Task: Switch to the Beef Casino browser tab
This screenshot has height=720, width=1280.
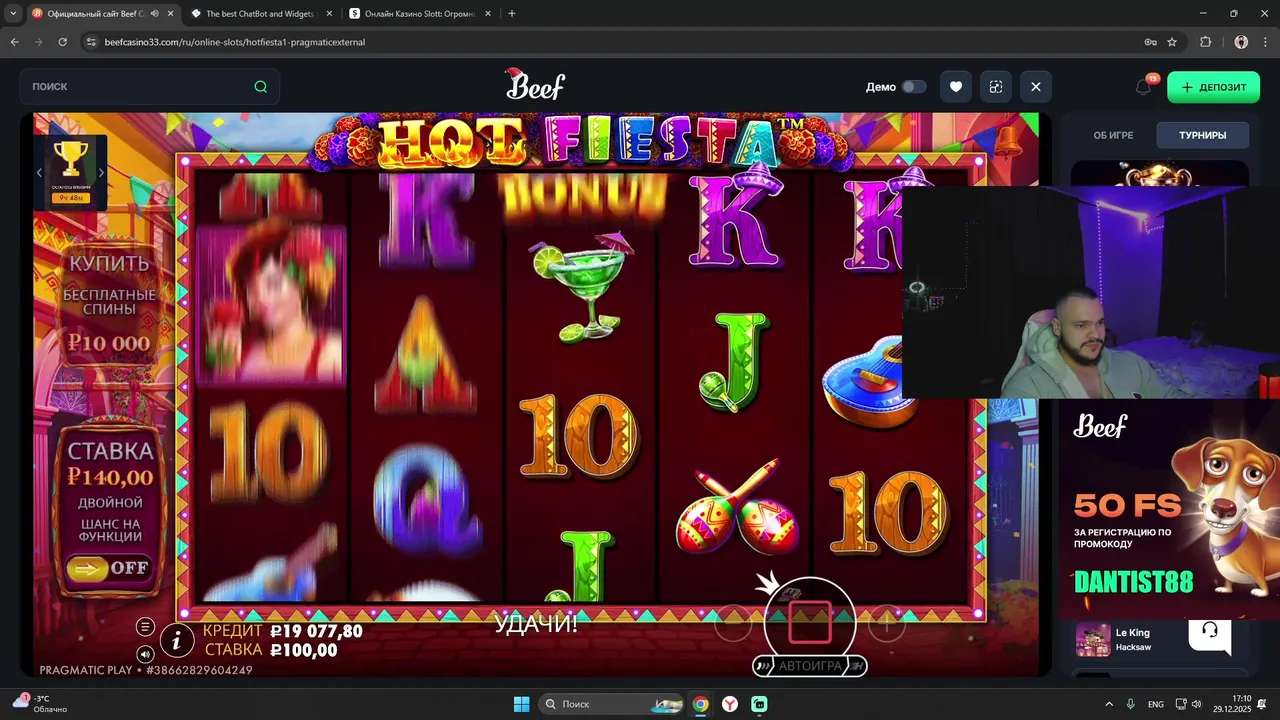Action: pyautogui.click(x=96, y=14)
